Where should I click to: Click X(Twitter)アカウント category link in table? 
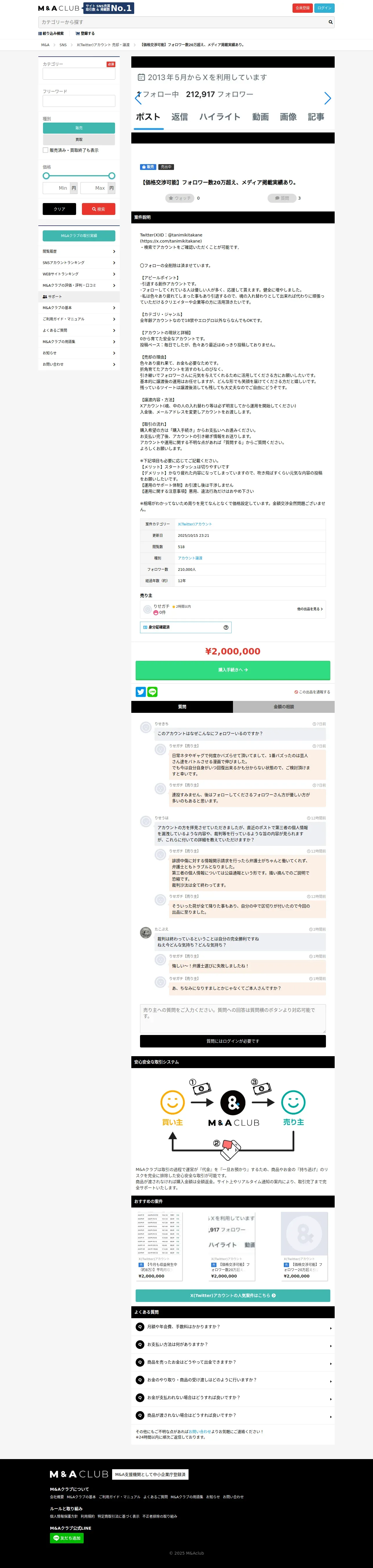pyautogui.click(x=195, y=524)
